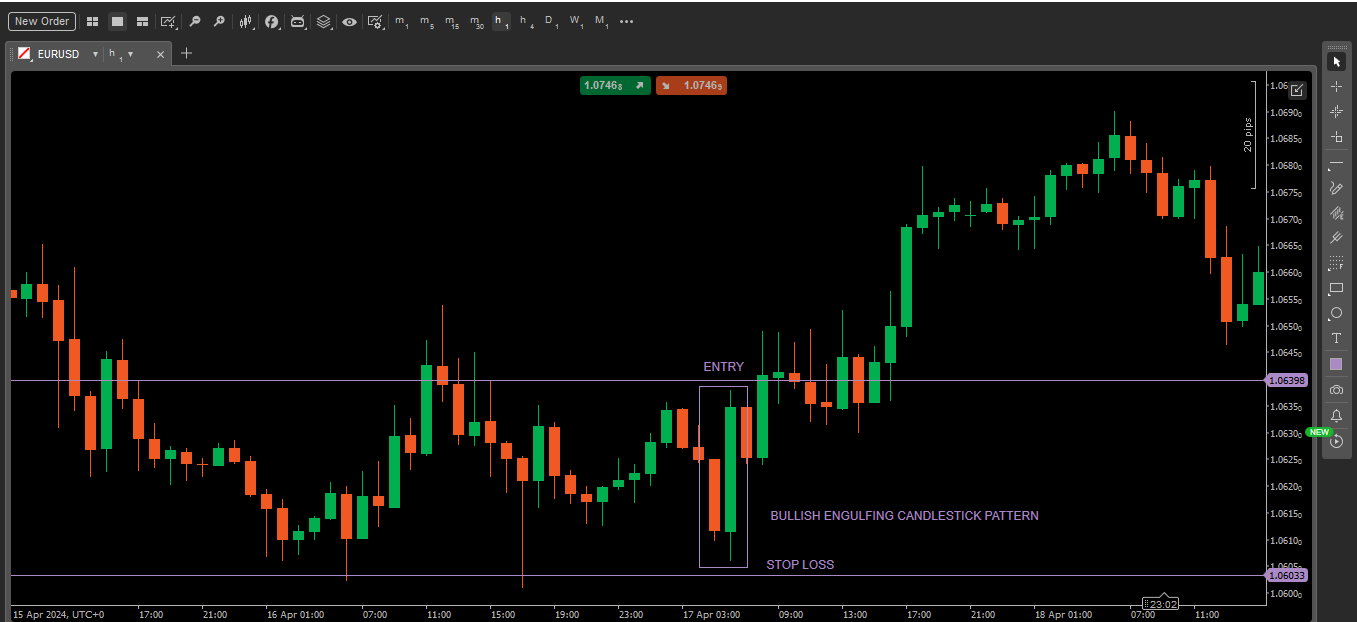Switch to the D1 daily timeframe
The height and width of the screenshot is (622, 1357).
(548, 21)
